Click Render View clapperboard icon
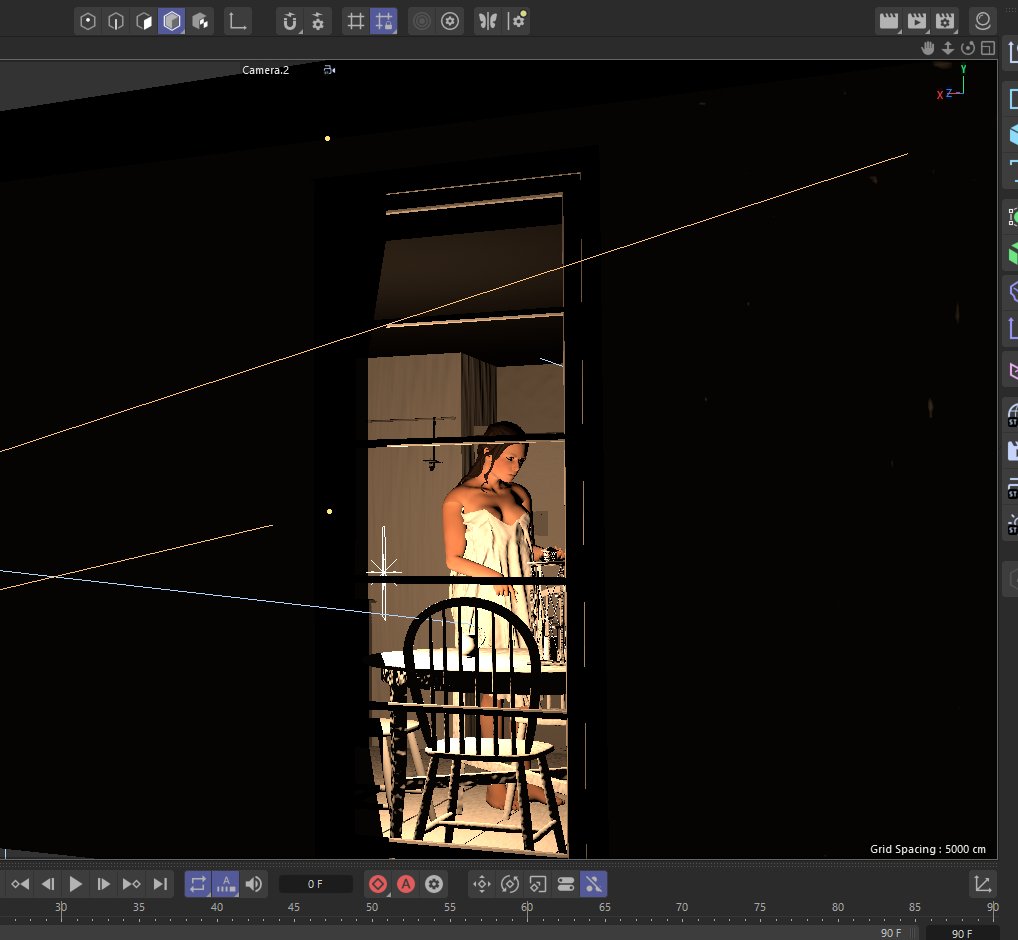 888,21
